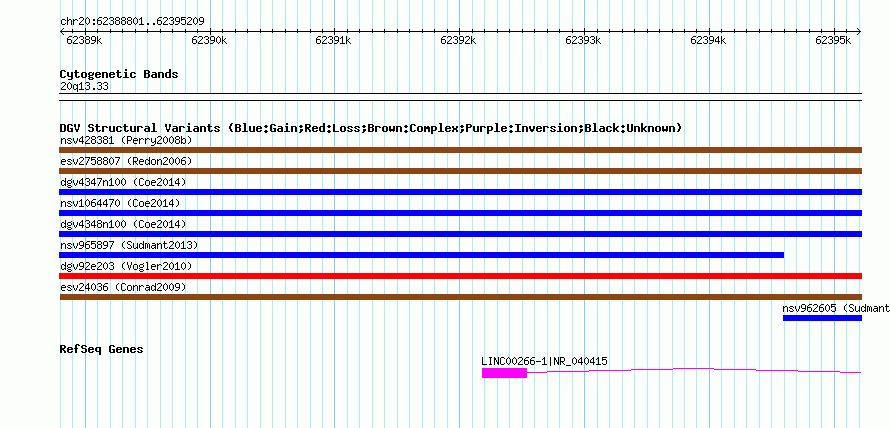Click the magenta LINC00266-1 exon block

[505, 373]
